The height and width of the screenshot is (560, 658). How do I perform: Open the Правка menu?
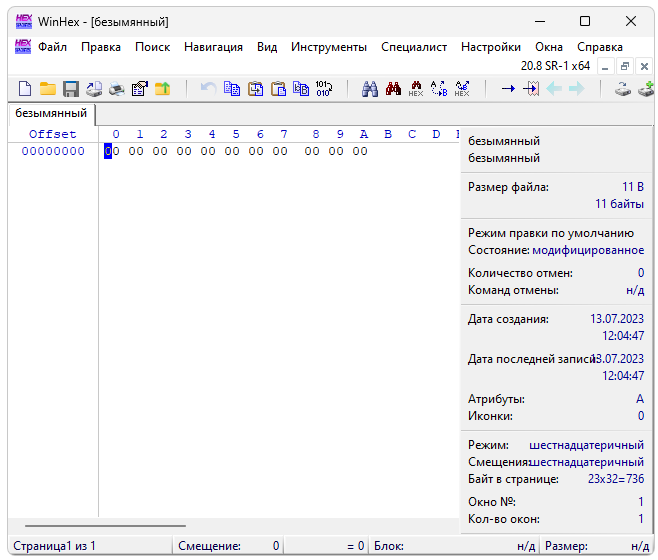[101, 47]
